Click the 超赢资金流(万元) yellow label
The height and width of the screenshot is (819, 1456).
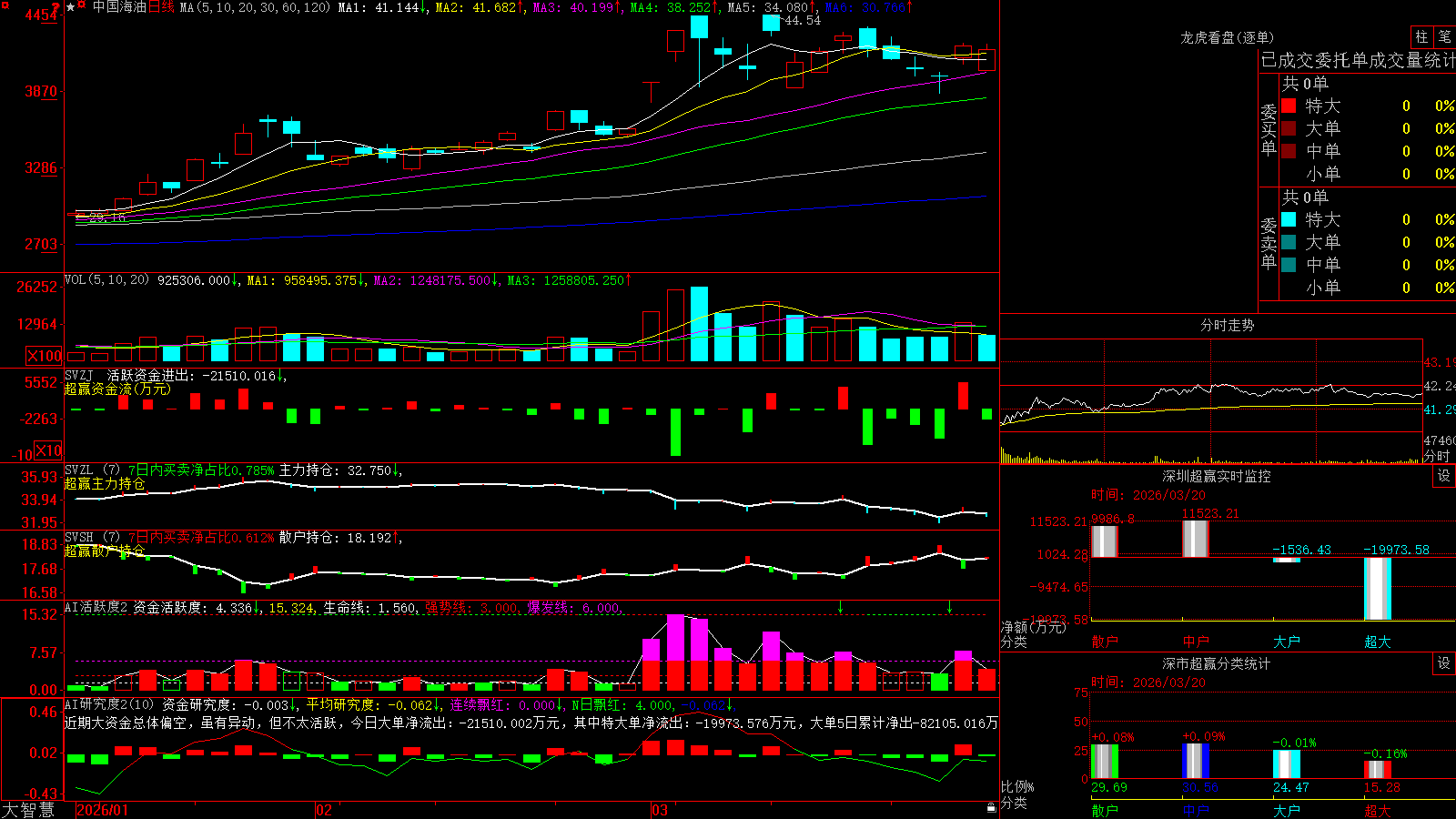coord(117,389)
